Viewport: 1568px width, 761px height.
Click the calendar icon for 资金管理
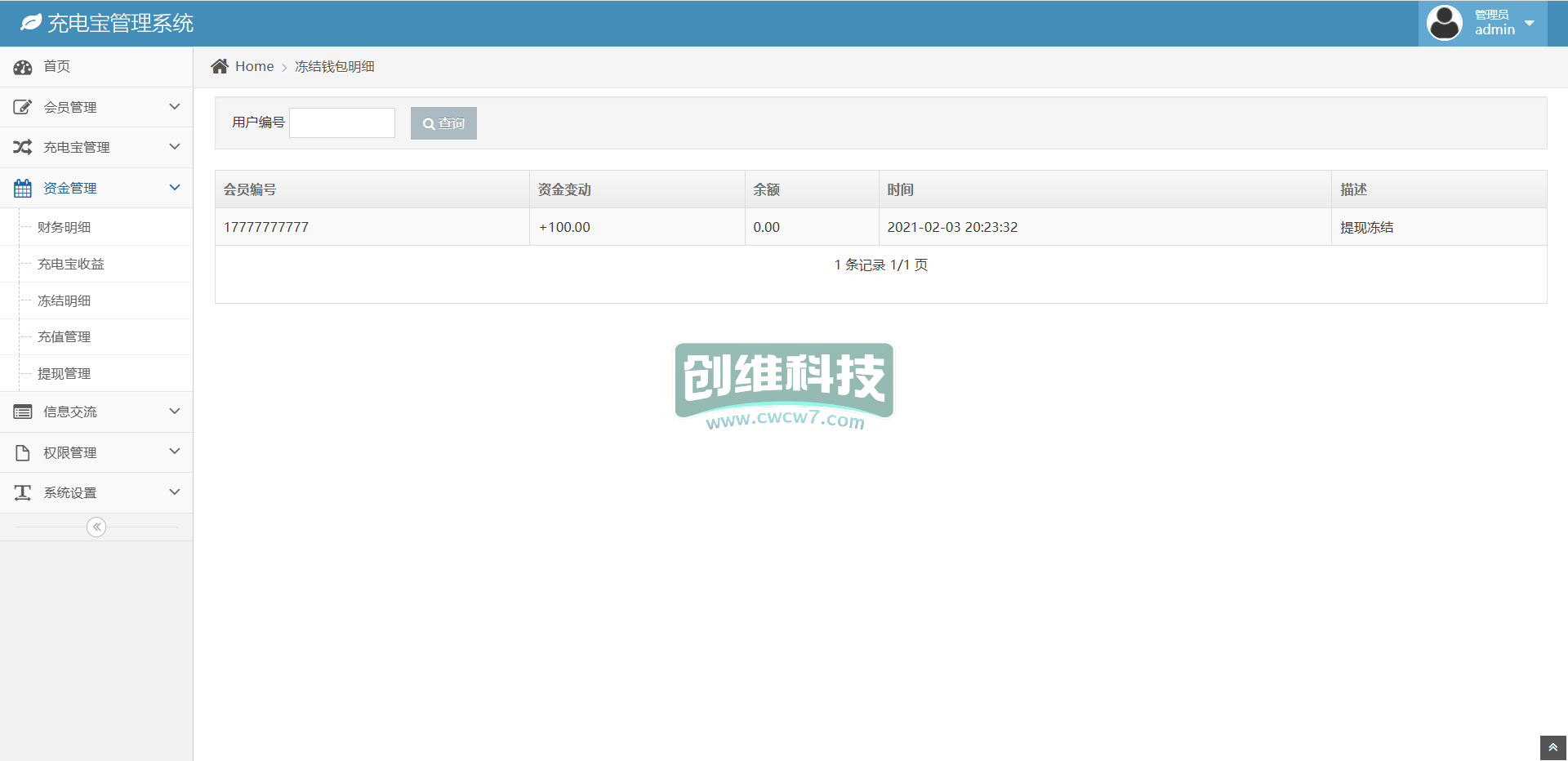[23, 188]
